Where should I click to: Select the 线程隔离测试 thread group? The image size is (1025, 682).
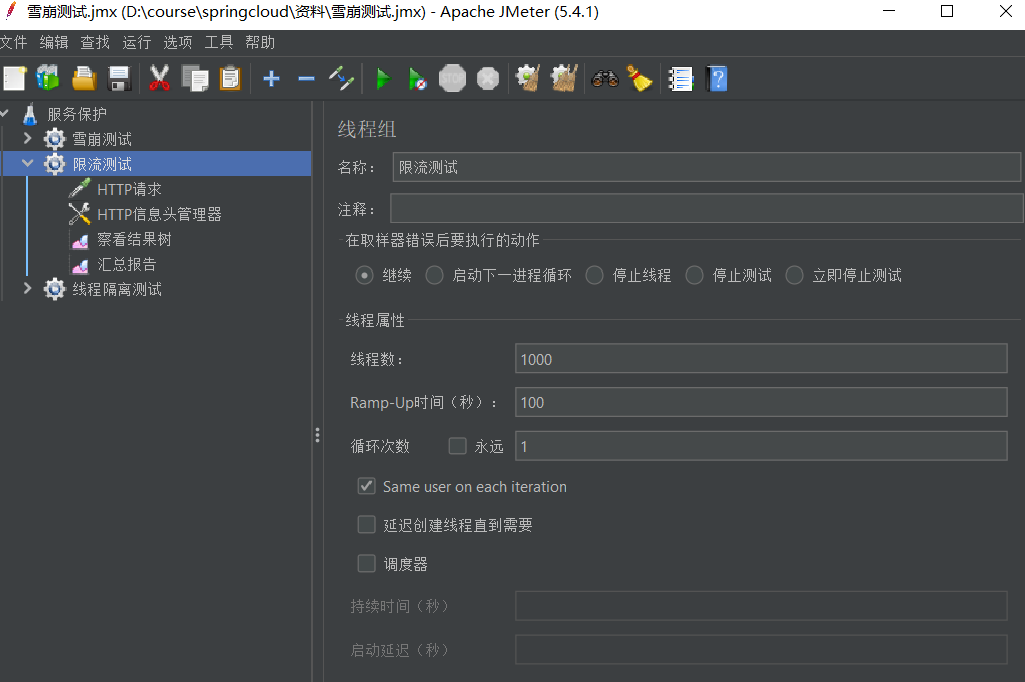(x=117, y=289)
